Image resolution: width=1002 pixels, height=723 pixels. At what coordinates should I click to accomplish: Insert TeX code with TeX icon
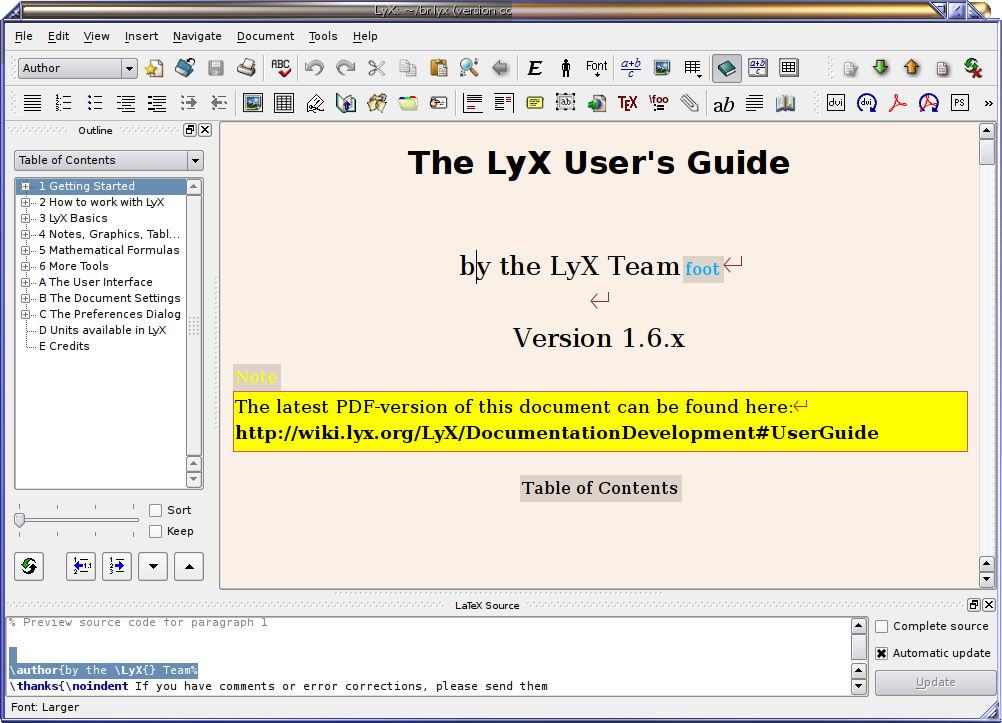[628, 103]
